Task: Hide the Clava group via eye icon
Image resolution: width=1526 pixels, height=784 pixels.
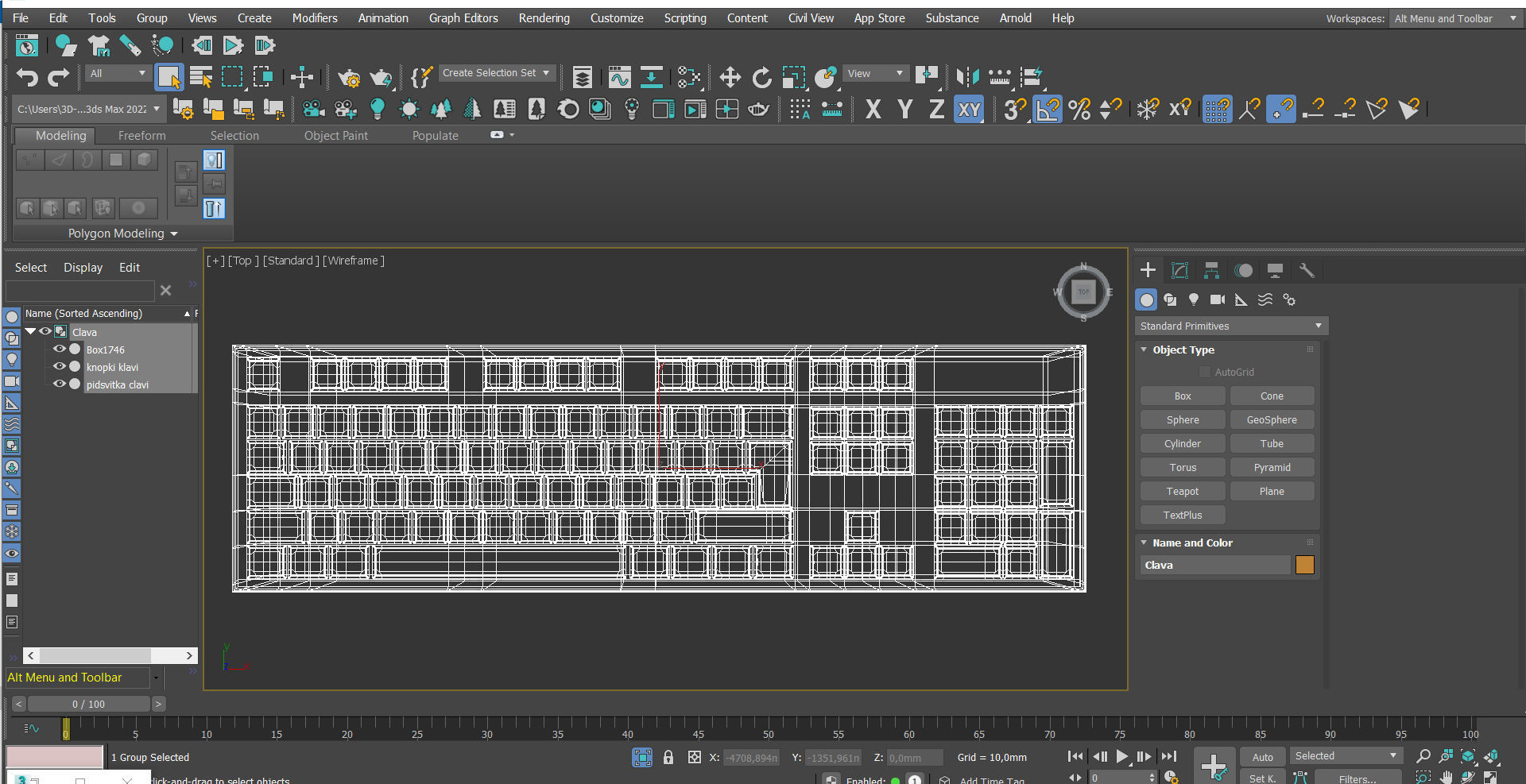Action: coord(45,332)
